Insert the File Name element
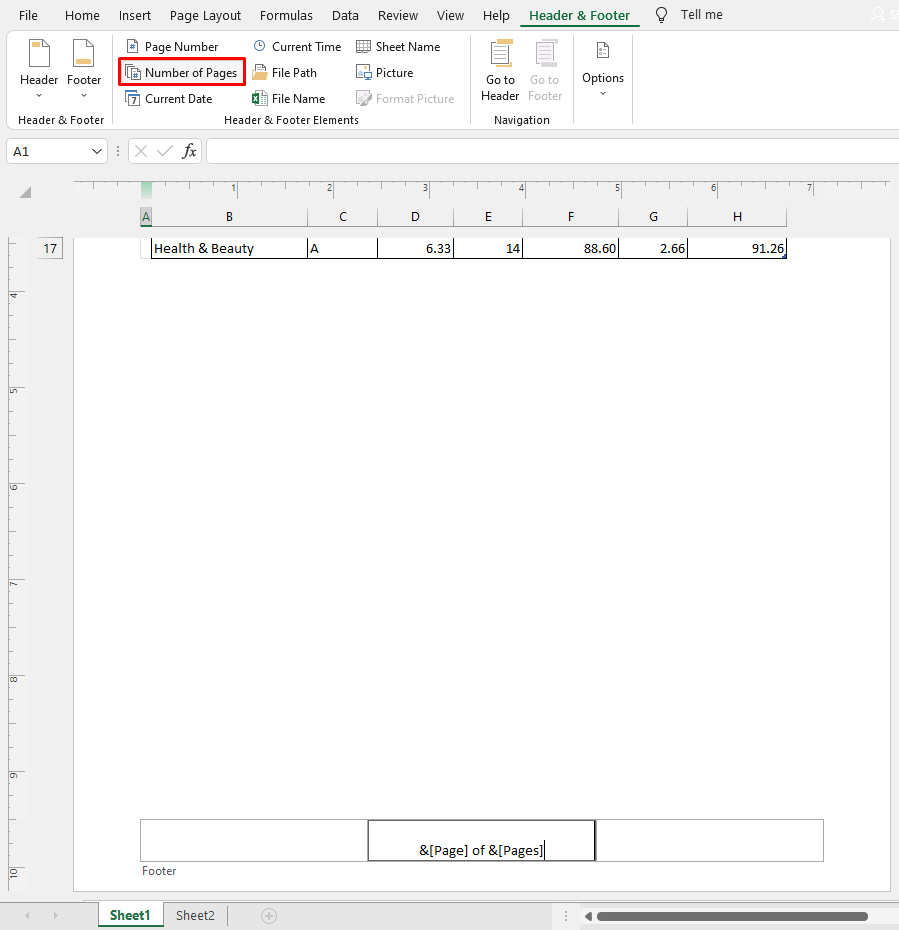Image resolution: width=899 pixels, height=930 pixels. pyautogui.click(x=290, y=98)
